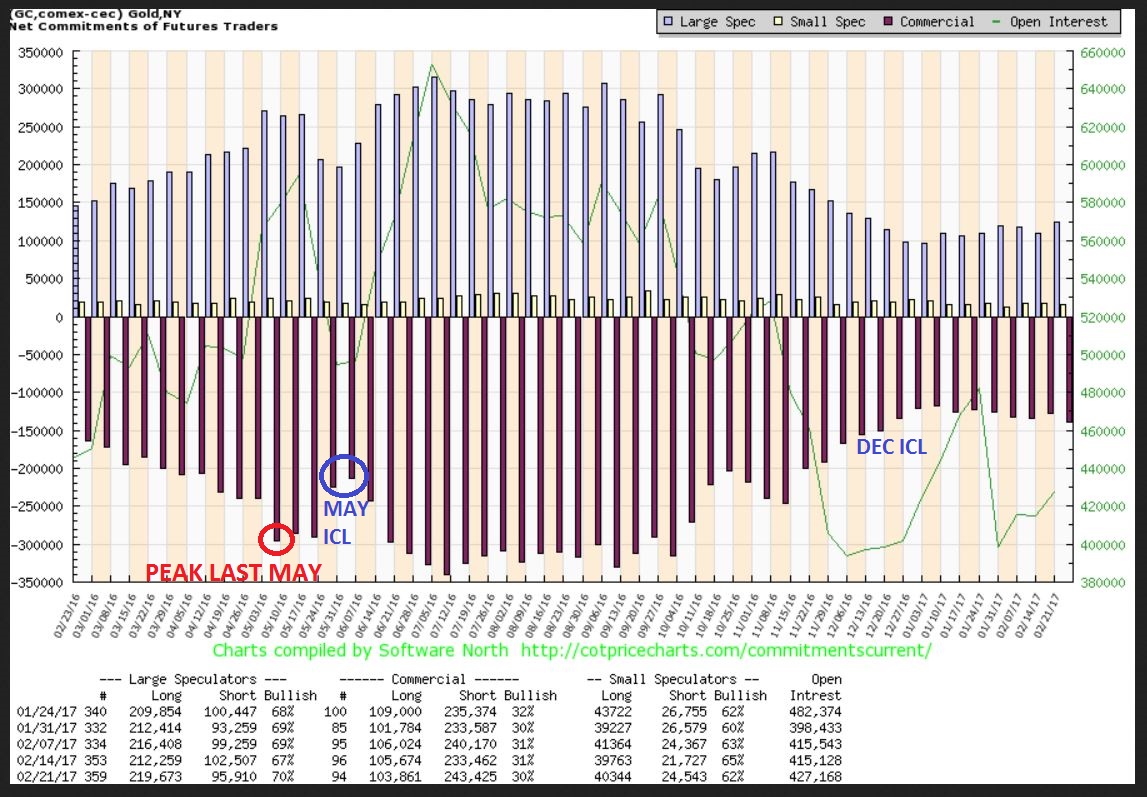This screenshot has width=1147, height=797.
Task: Click the 01/24/17 row date in table
Action: pos(43,712)
